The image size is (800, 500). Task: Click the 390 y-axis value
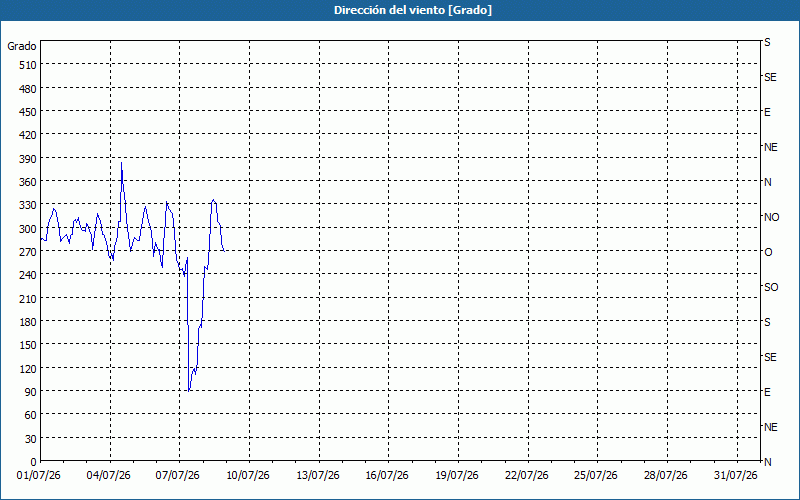tap(28, 159)
